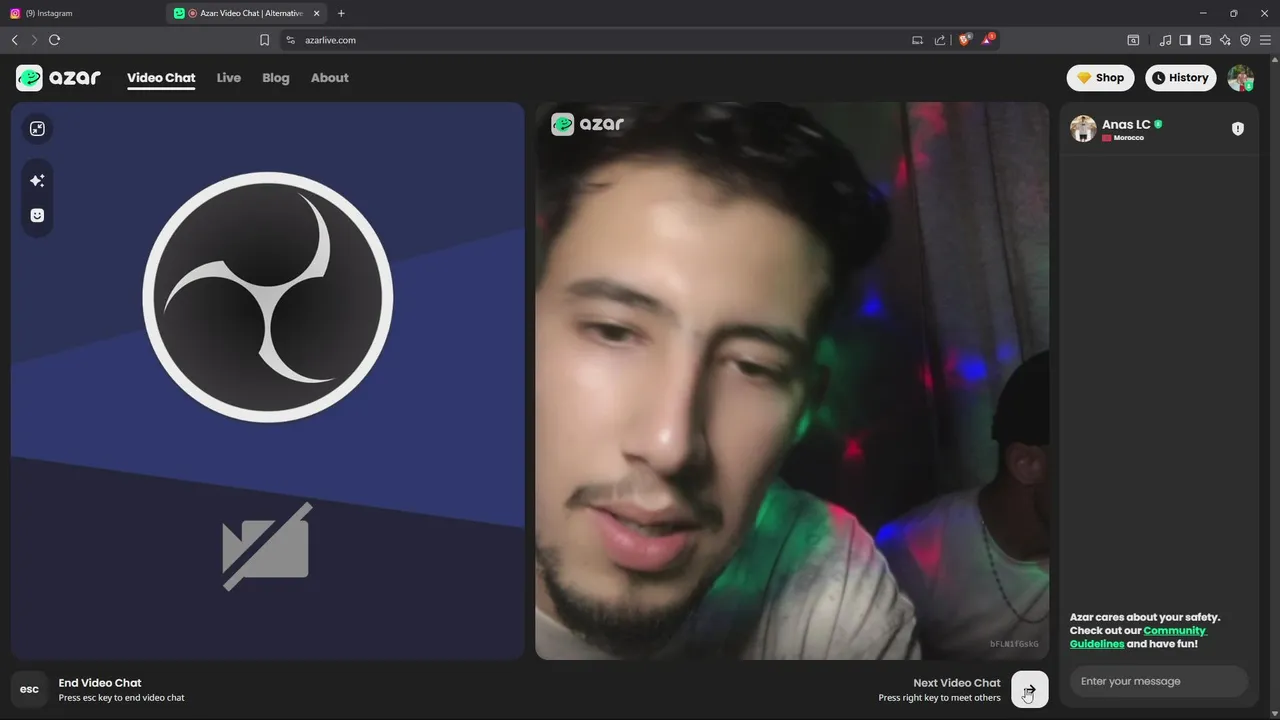Image resolution: width=1280 pixels, height=720 pixels.
Task: Bookmark this page
Action: pos(264,40)
